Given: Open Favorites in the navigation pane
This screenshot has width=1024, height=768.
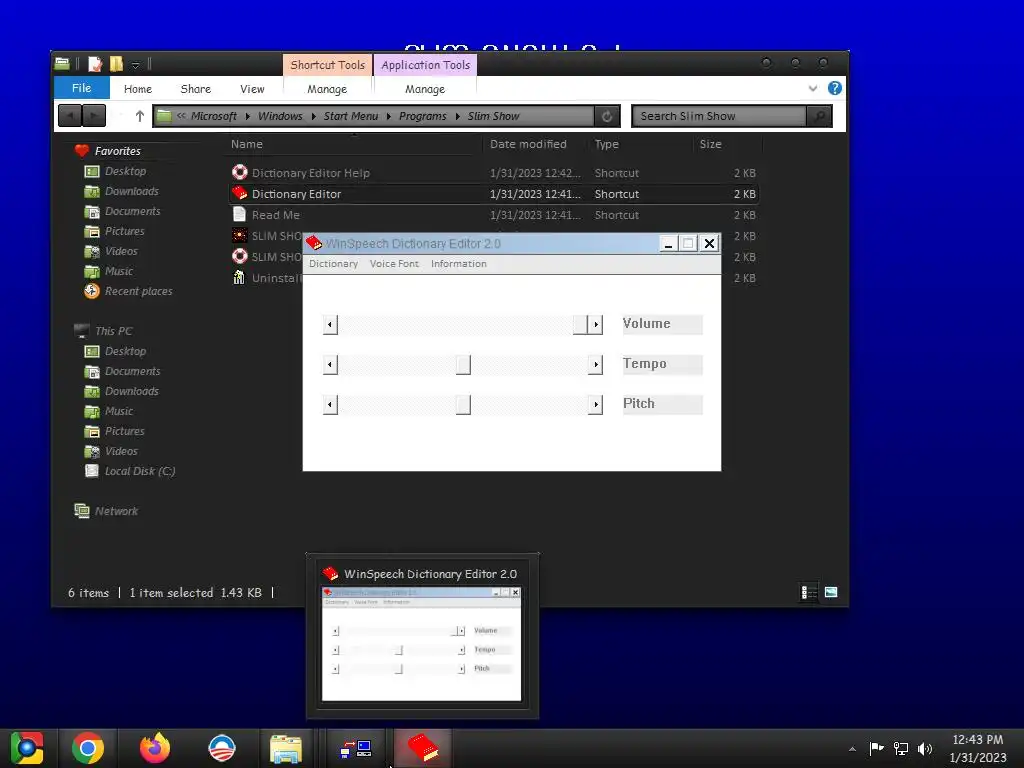Looking at the screenshot, I should (x=118, y=151).
